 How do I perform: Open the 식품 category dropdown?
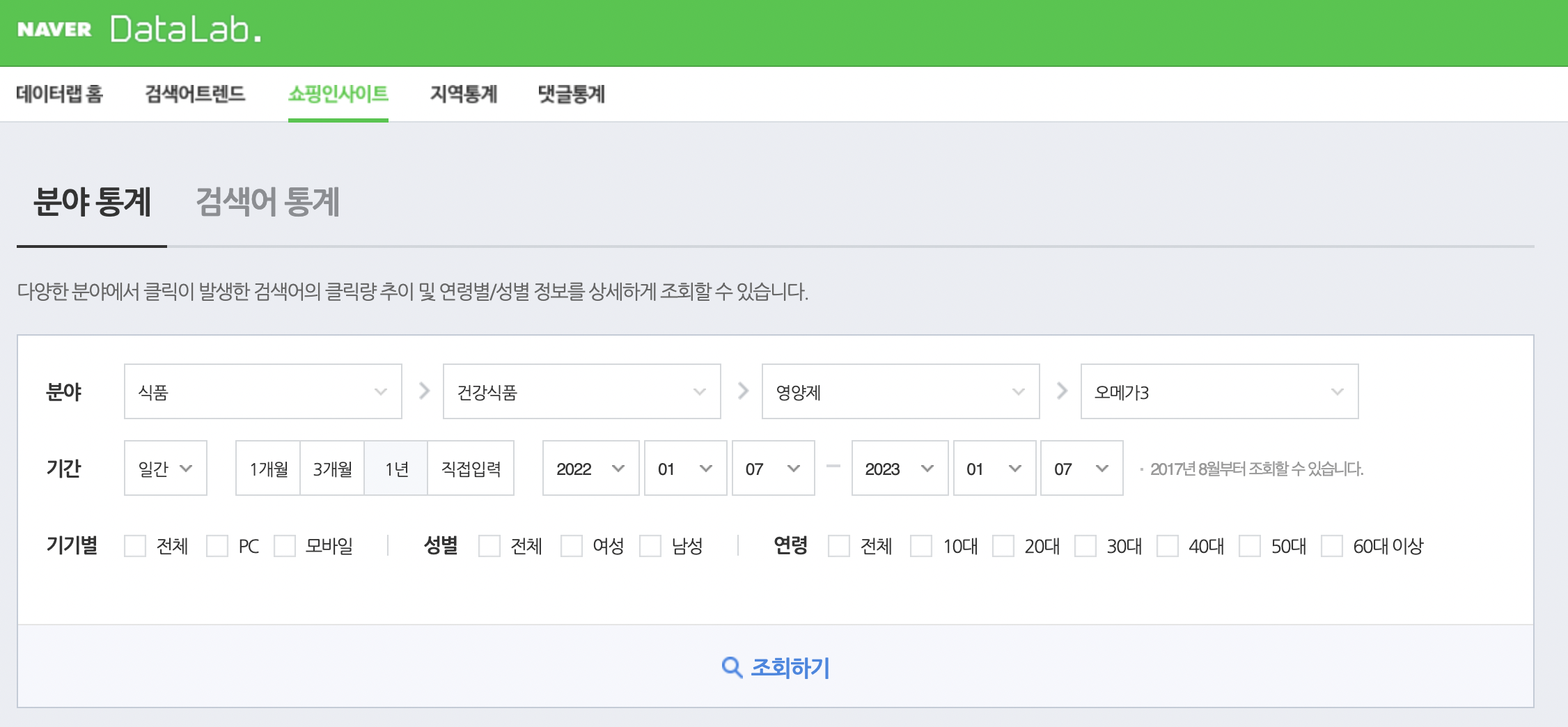(x=263, y=391)
